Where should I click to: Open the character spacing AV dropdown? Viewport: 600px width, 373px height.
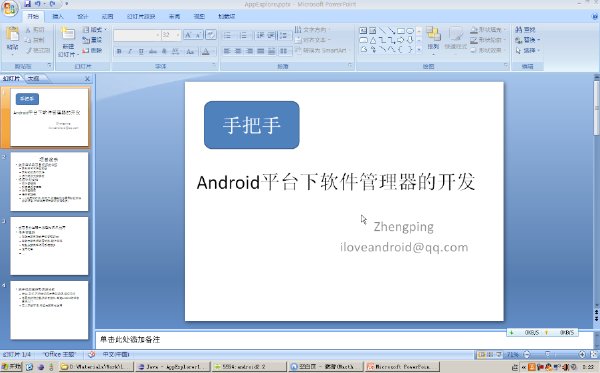(176, 51)
